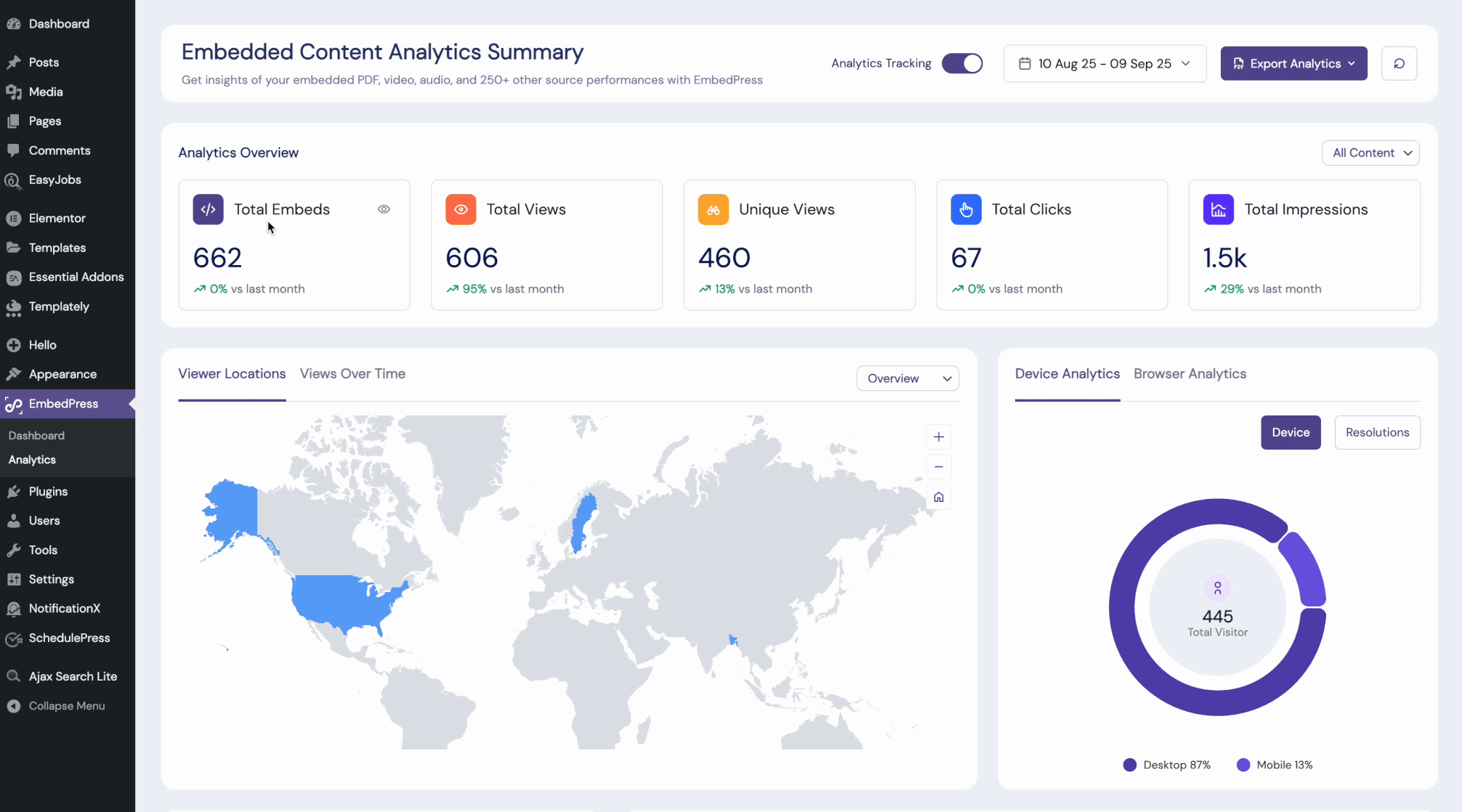Zoom in on the map with plus
The height and width of the screenshot is (812, 1462).
pos(939,437)
